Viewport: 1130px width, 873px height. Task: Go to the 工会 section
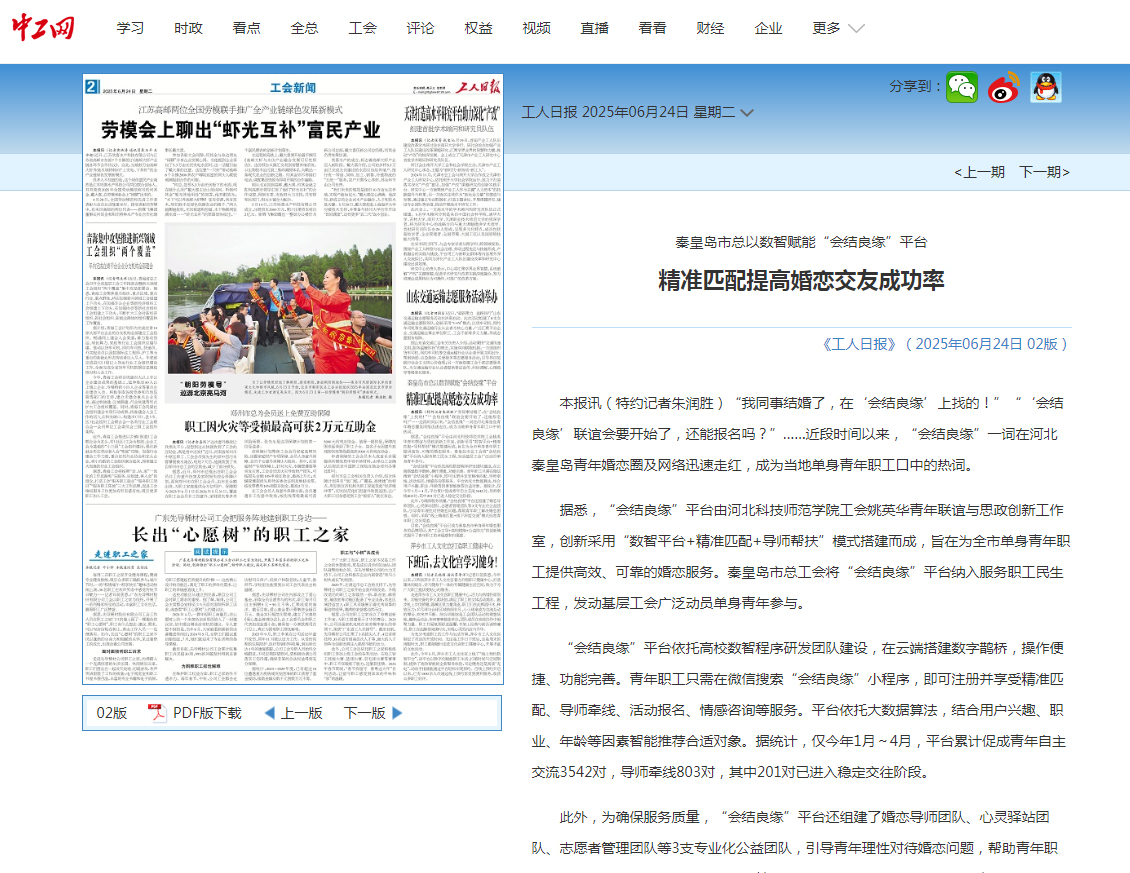coord(362,28)
